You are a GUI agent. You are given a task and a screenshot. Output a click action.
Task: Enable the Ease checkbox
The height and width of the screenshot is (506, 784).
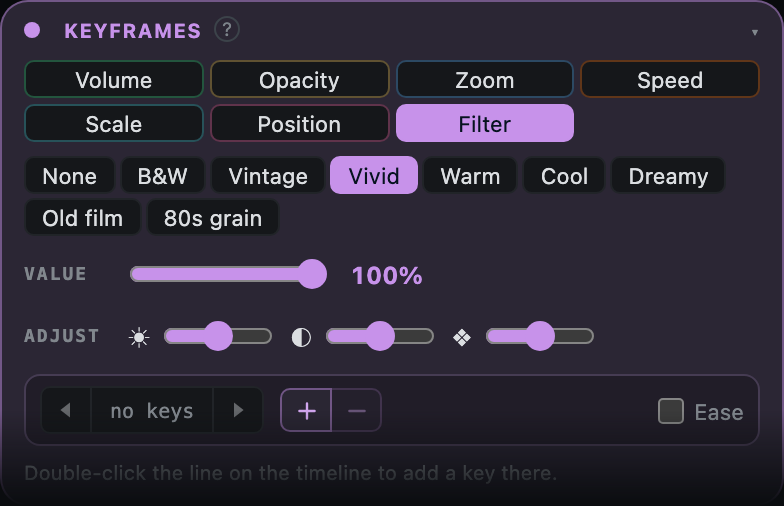pos(670,411)
